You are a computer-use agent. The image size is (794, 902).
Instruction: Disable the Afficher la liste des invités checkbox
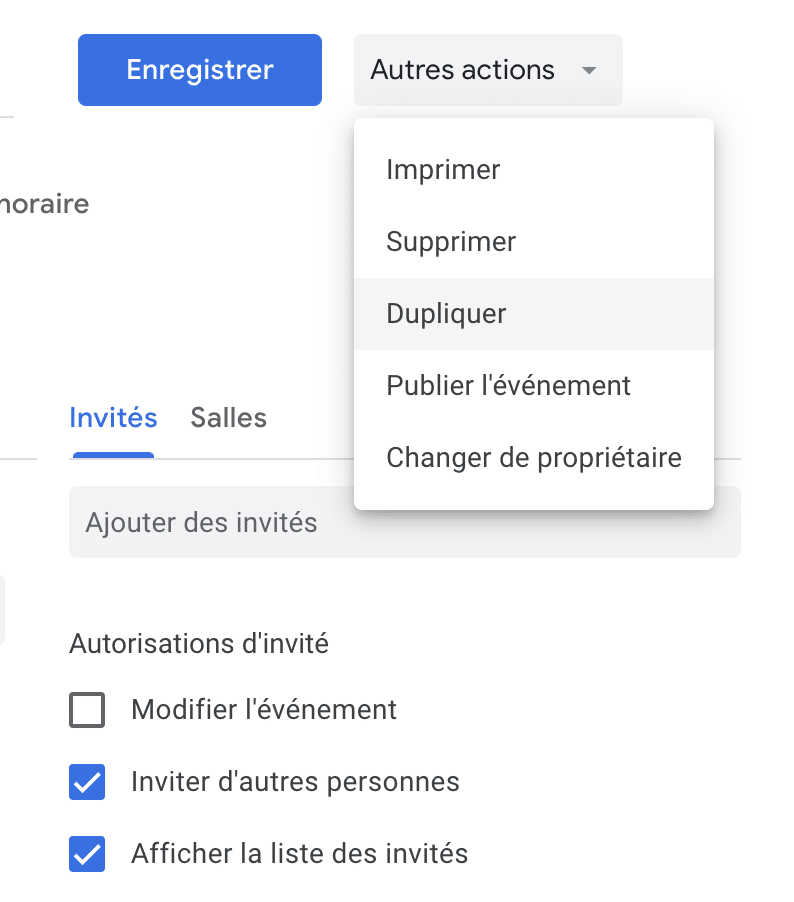pyautogui.click(x=87, y=855)
